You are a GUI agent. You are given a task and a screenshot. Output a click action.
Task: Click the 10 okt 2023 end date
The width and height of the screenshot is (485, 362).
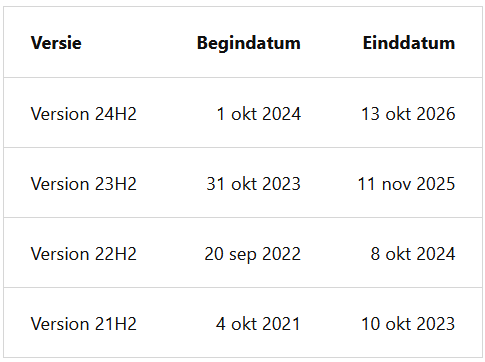[x=408, y=324]
